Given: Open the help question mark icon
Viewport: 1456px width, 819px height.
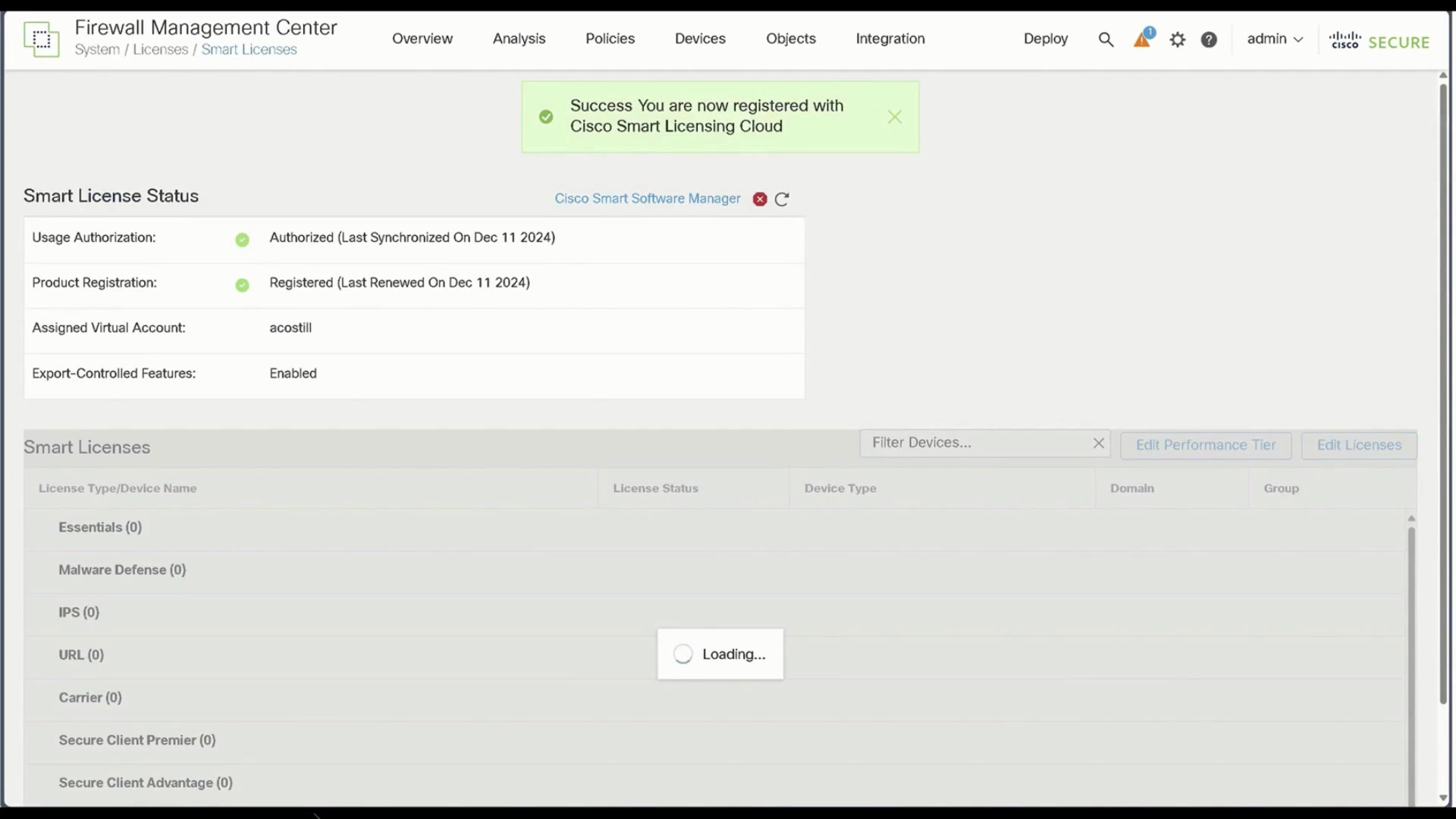Looking at the screenshot, I should click(1209, 39).
